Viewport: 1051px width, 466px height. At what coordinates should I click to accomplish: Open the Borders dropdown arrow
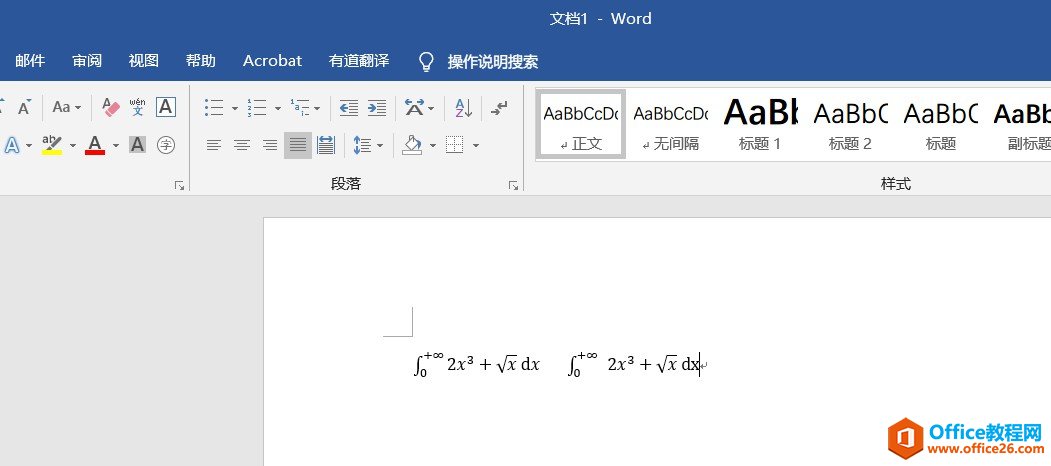point(476,146)
